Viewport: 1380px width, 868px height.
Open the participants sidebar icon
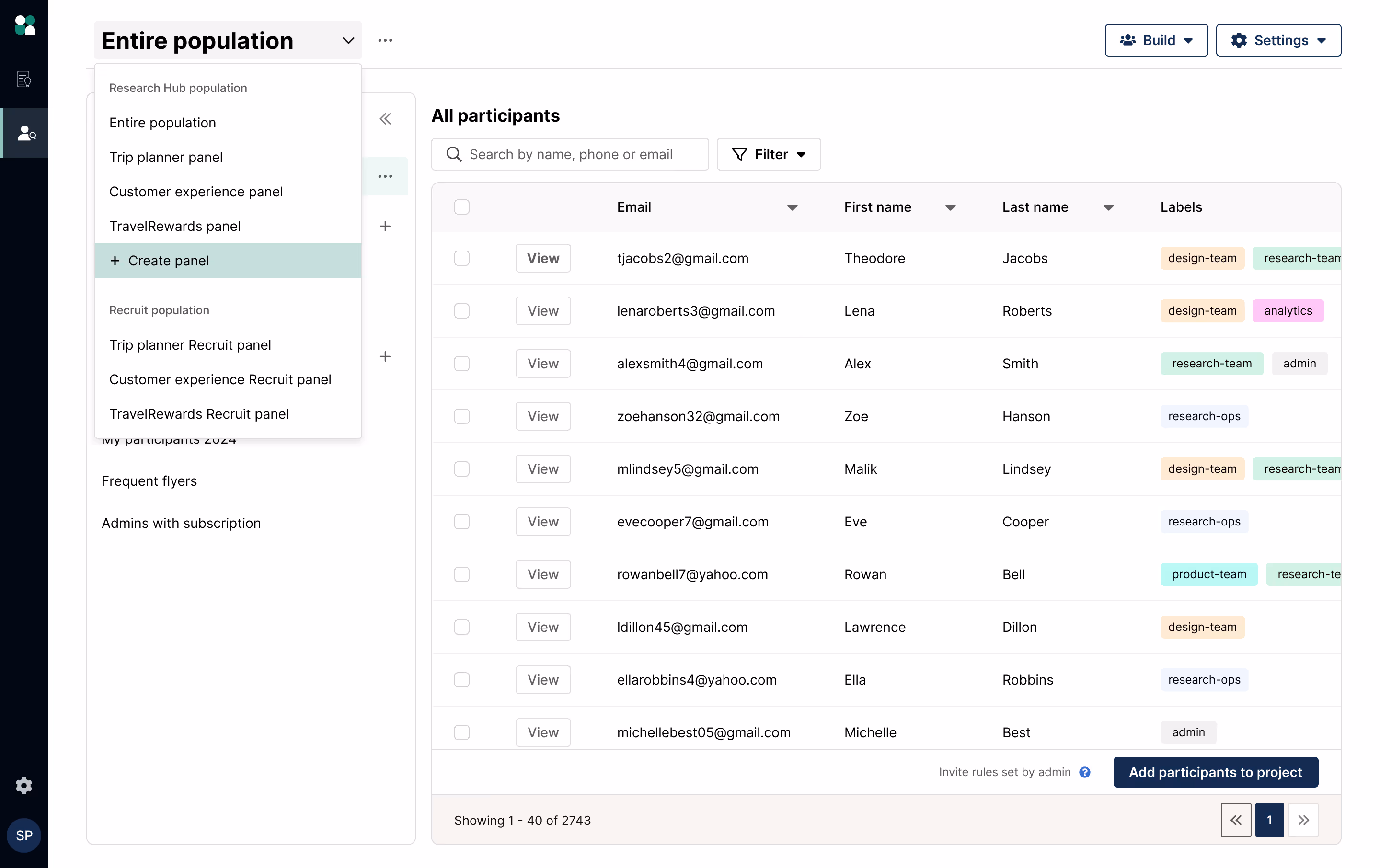tap(25, 133)
